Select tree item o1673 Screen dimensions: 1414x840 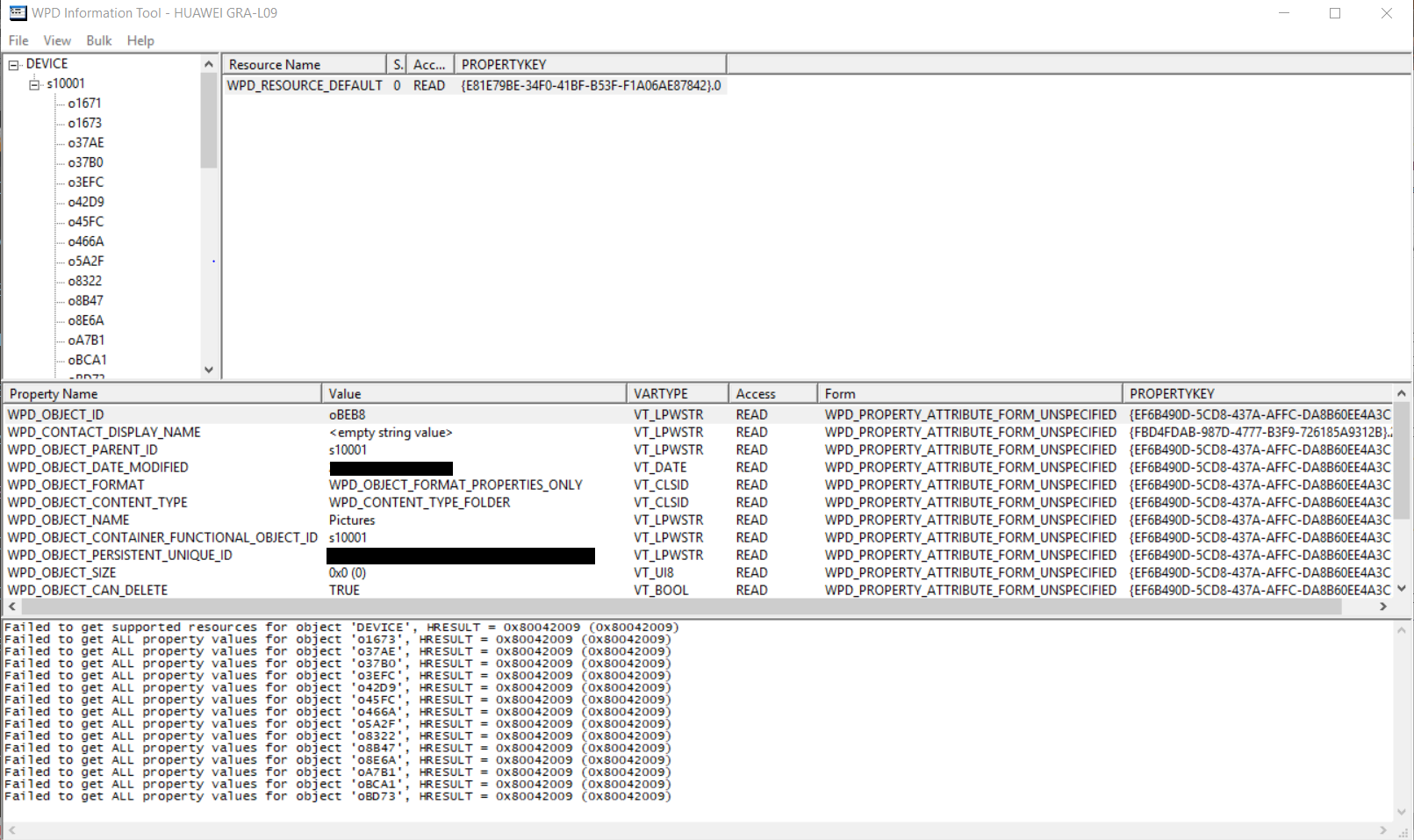84,123
